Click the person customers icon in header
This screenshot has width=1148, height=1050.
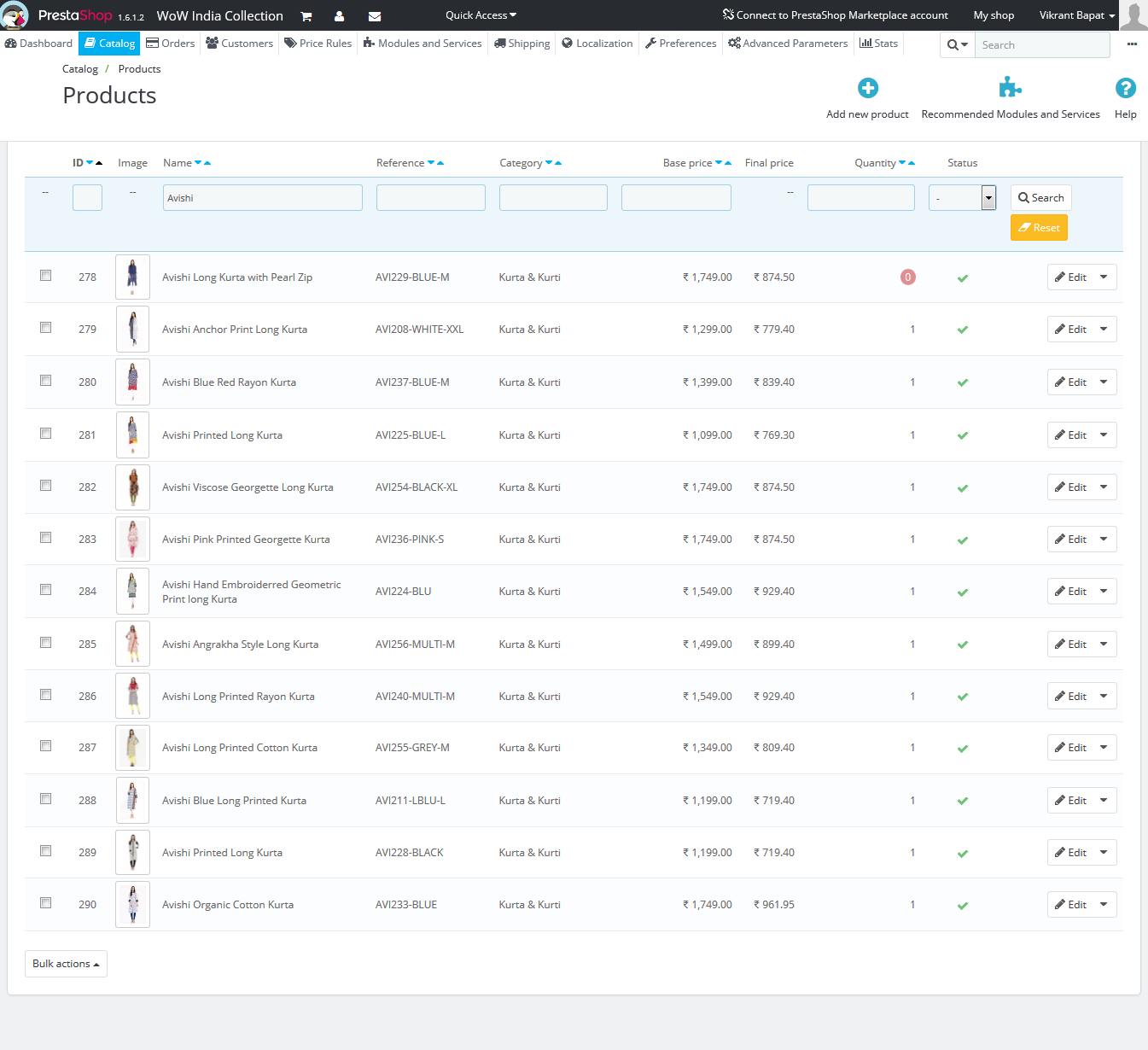(340, 16)
